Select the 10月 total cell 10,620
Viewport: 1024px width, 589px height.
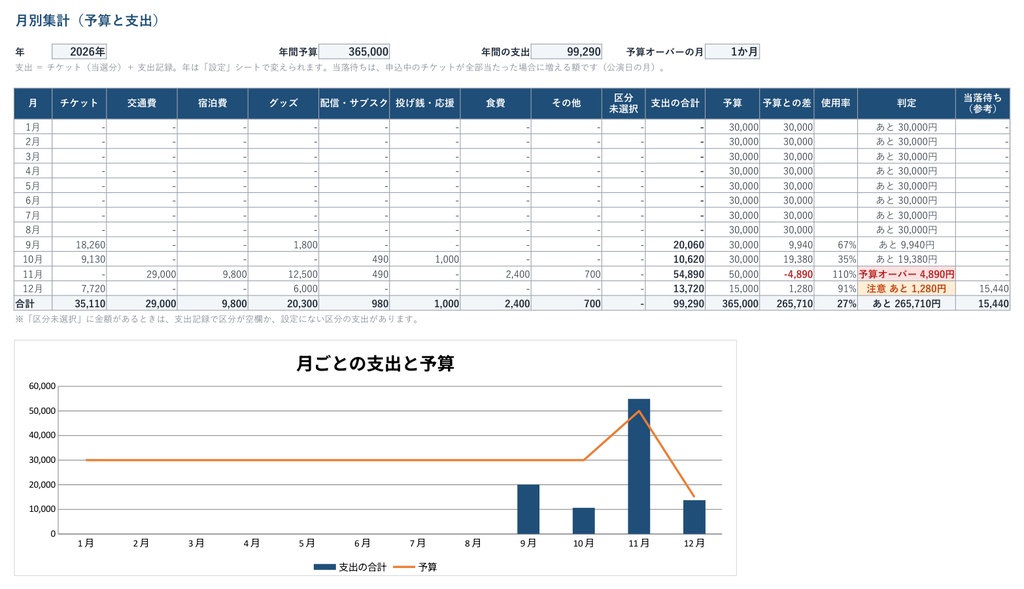[675, 259]
